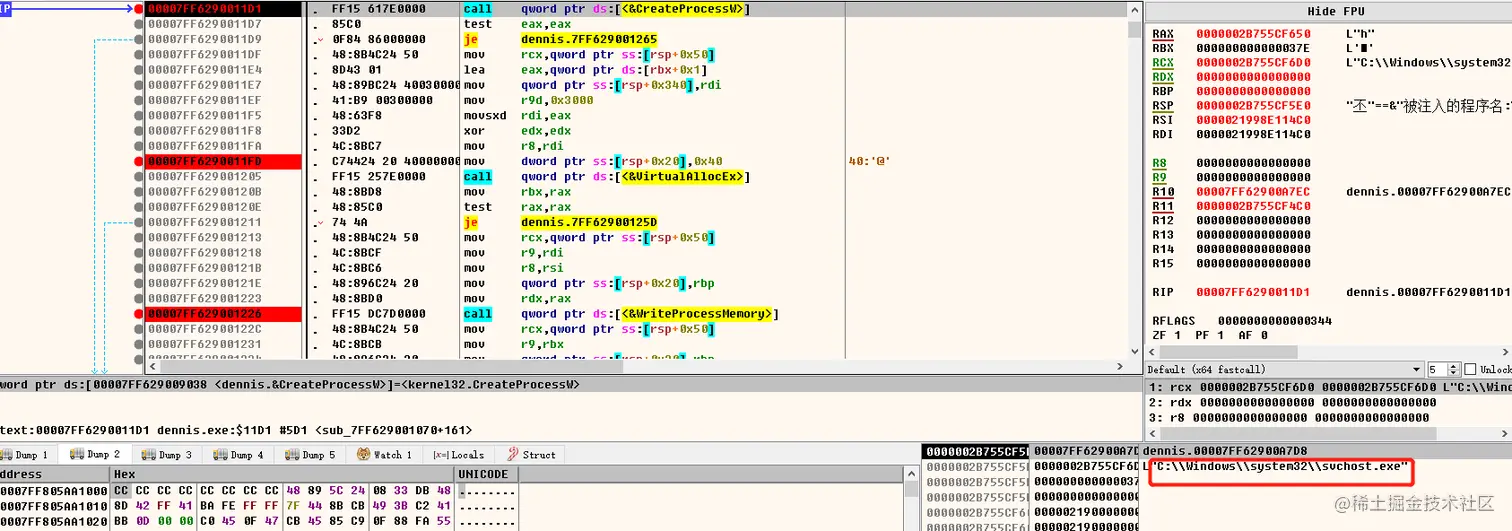Image resolution: width=1512 pixels, height=531 pixels.
Task: Open the Dump 5 tab
Action: pyautogui.click(x=311, y=454)
